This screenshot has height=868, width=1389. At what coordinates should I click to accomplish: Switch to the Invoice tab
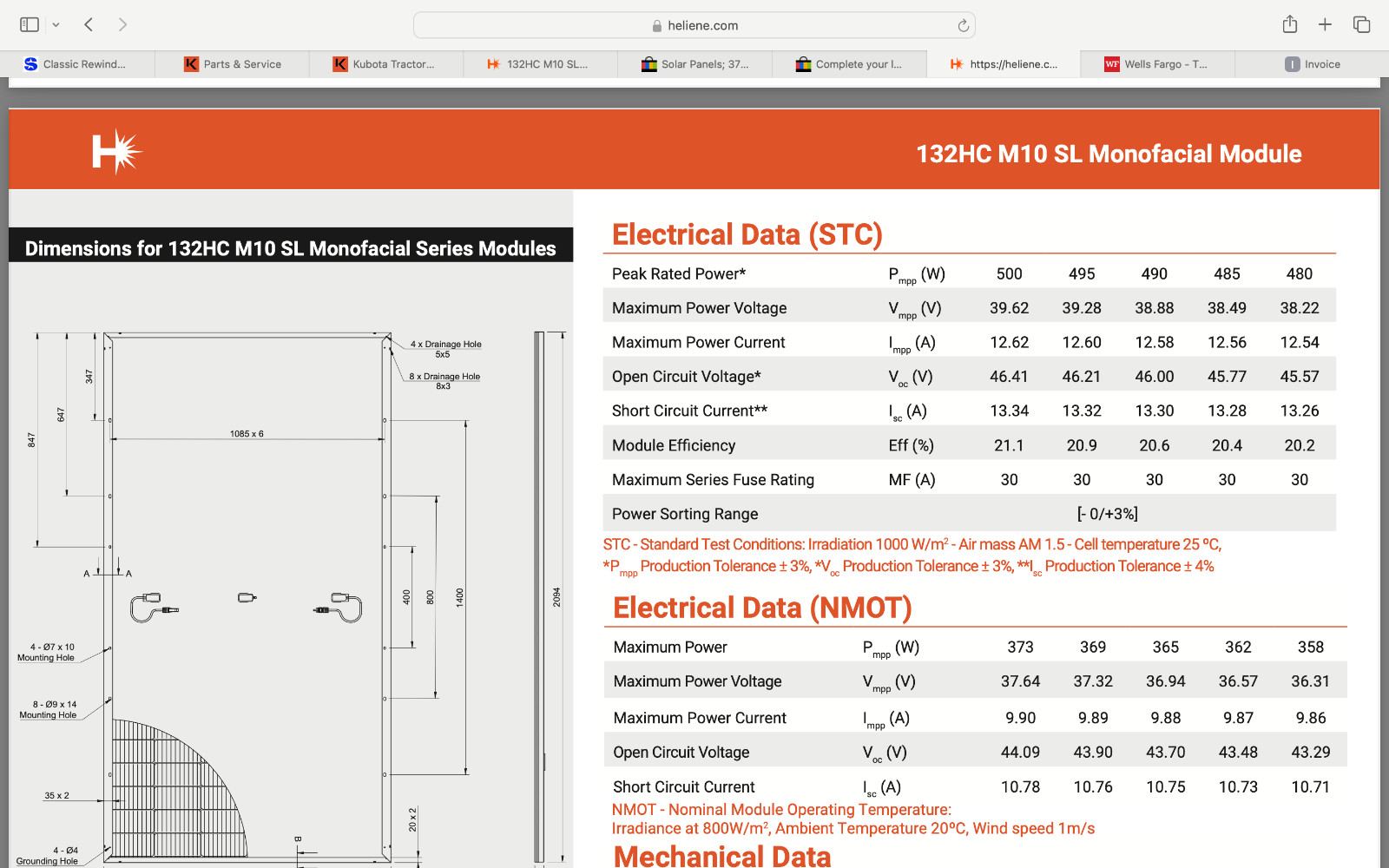(x=1312, y=64)
